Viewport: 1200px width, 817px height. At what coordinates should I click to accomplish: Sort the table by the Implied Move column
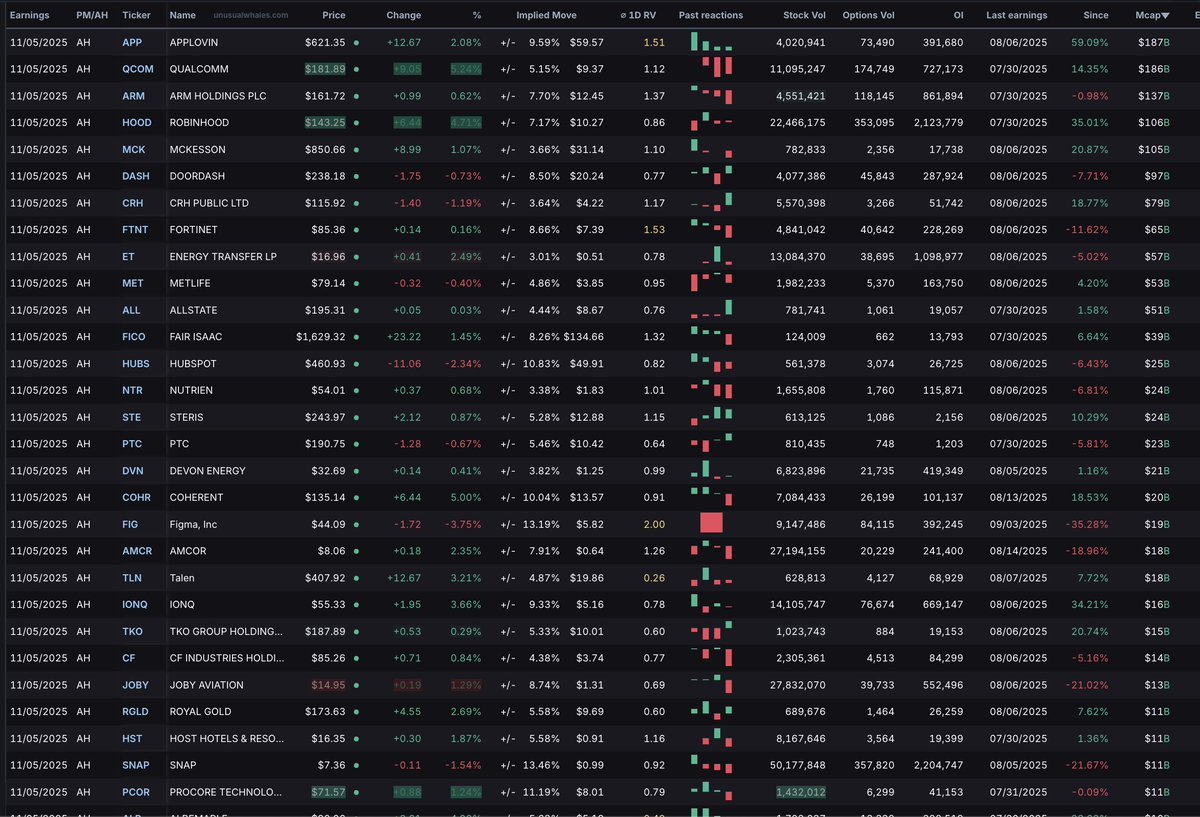click(545, 16)
